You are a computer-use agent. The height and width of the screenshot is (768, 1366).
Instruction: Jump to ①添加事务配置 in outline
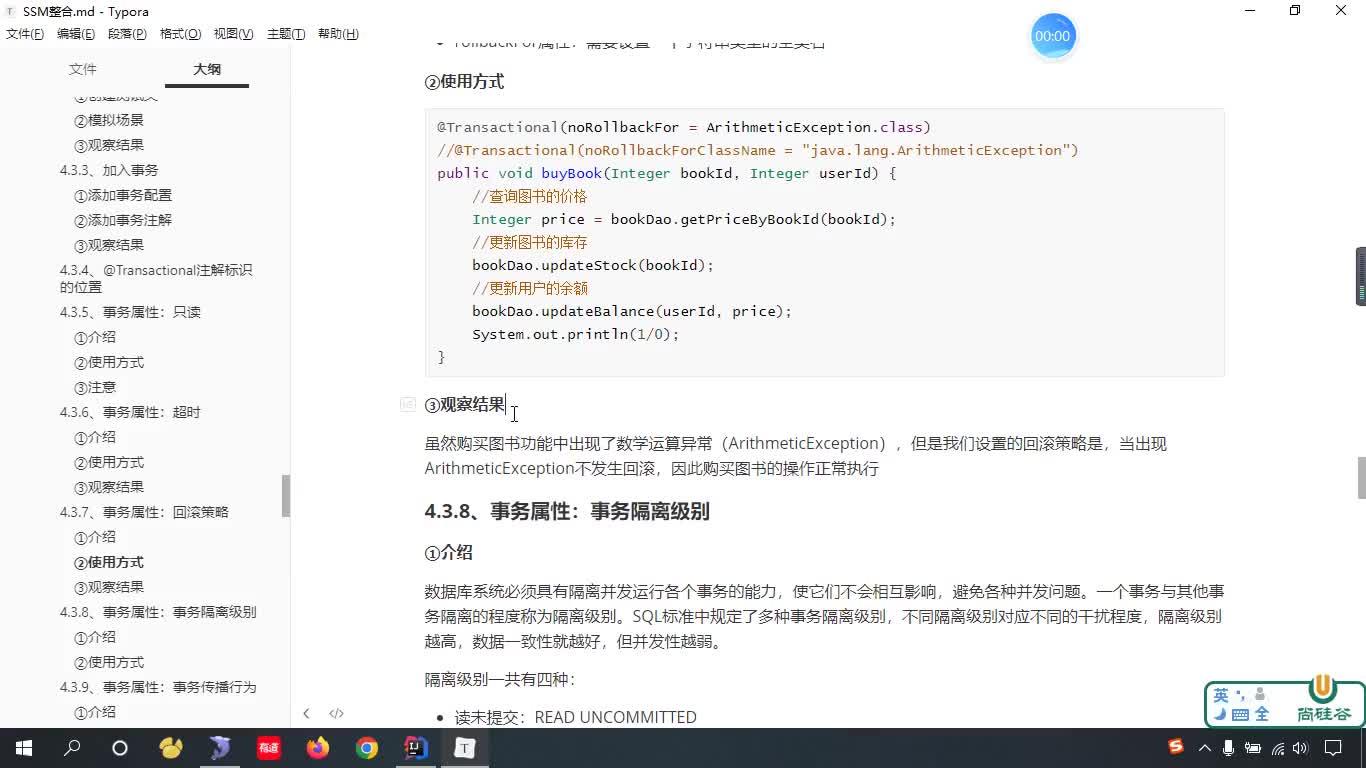tap(123, 195)
